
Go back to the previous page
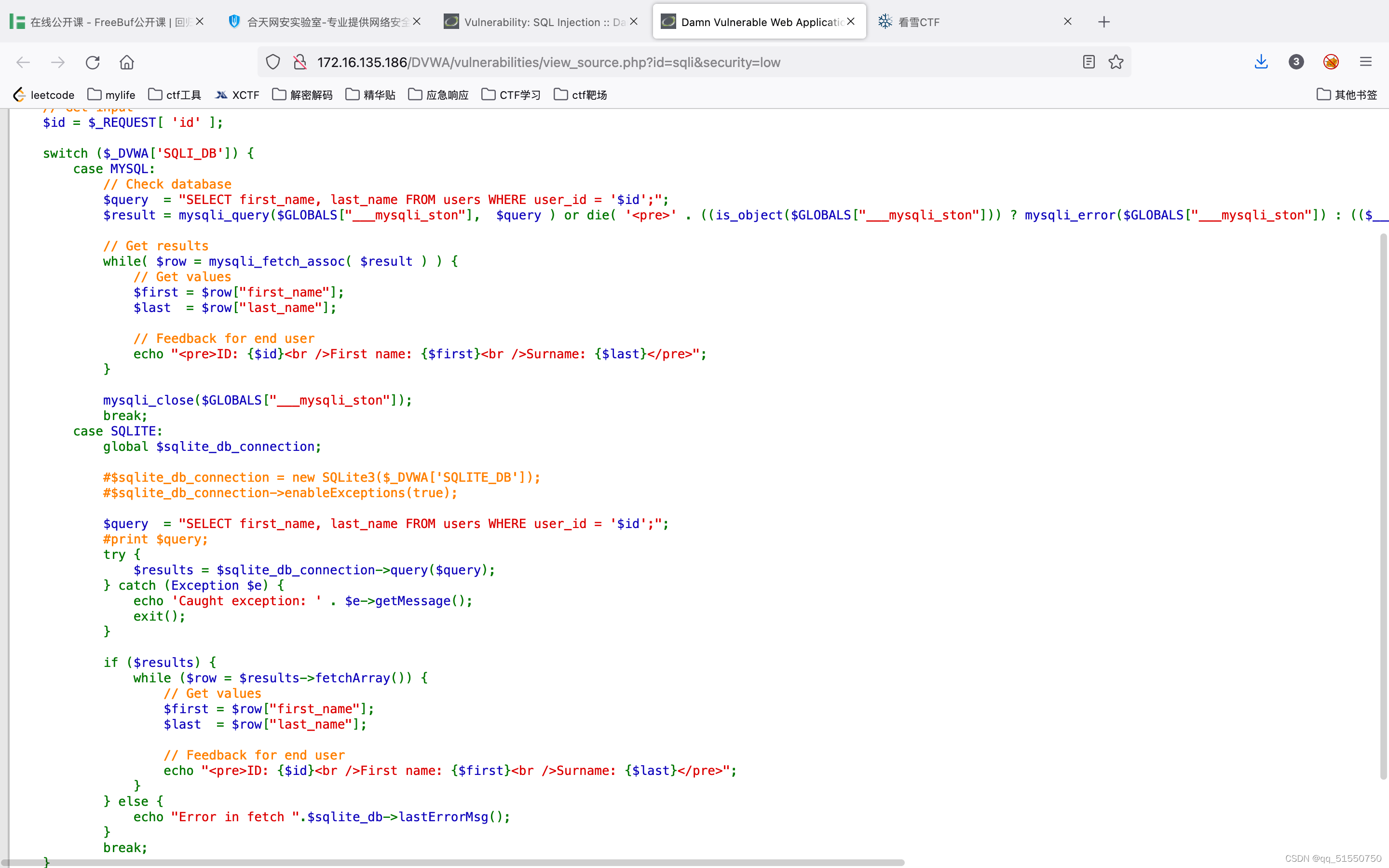23,62
